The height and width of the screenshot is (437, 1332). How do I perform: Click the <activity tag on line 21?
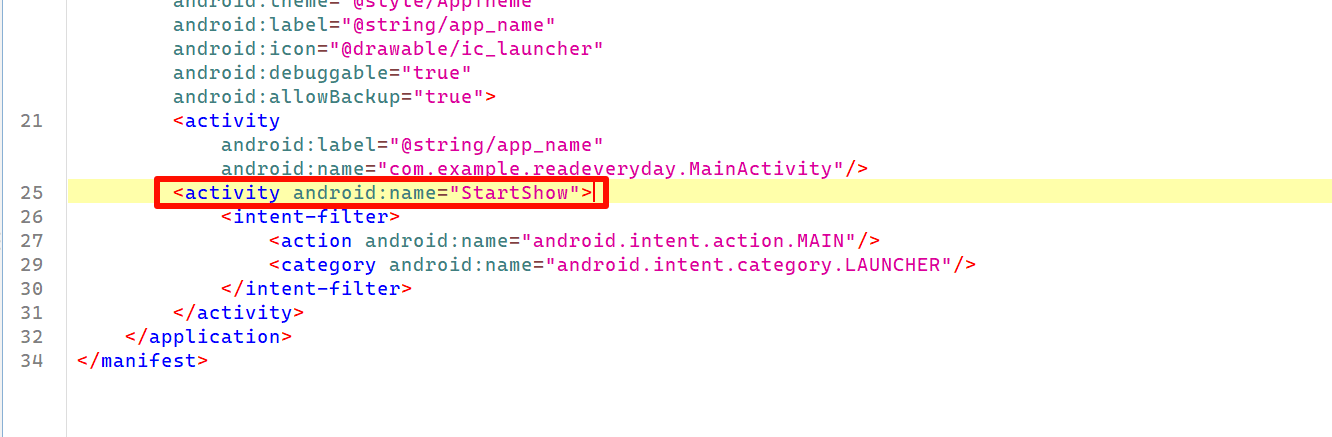pyautogui.click(x=227, y=121)
